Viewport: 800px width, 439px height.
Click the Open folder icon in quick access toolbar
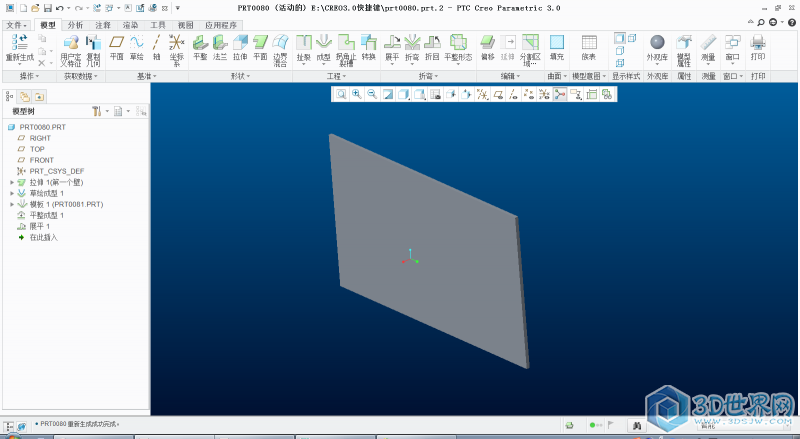[35, 8]
